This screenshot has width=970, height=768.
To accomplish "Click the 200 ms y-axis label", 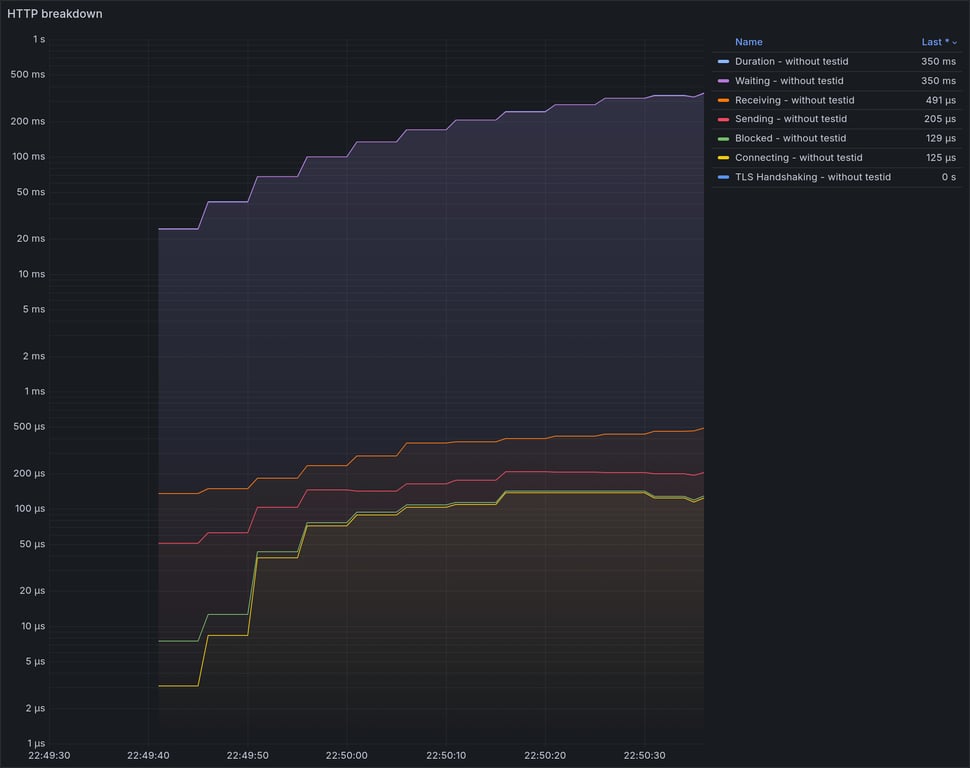I will click(28, 121).
